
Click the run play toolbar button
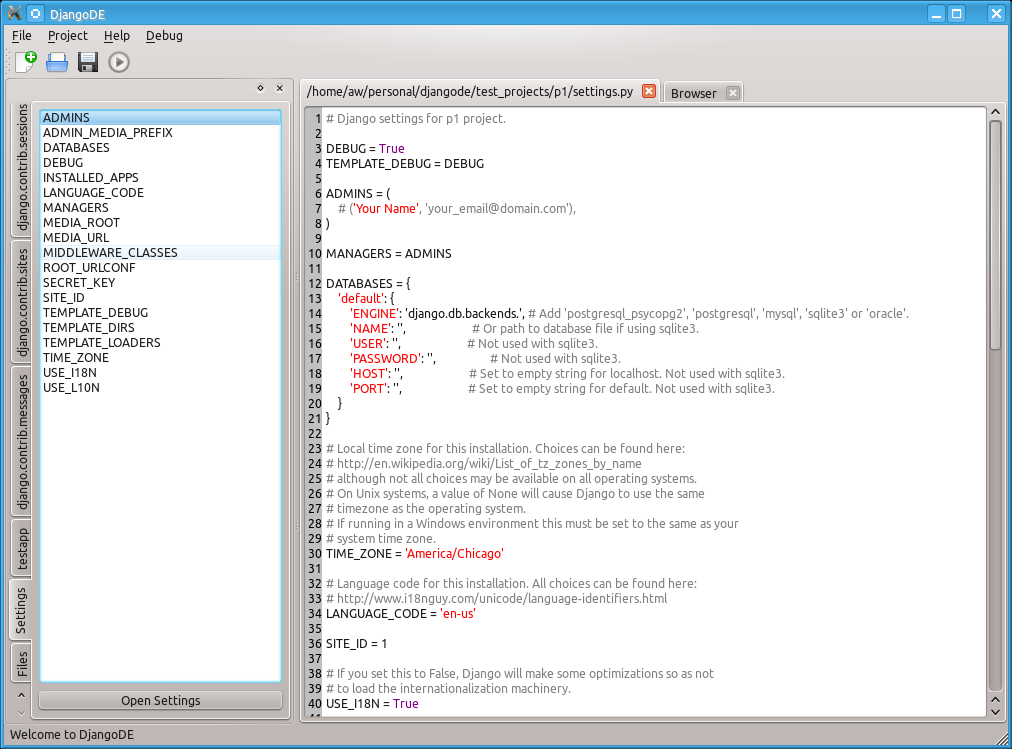[119, 62]
